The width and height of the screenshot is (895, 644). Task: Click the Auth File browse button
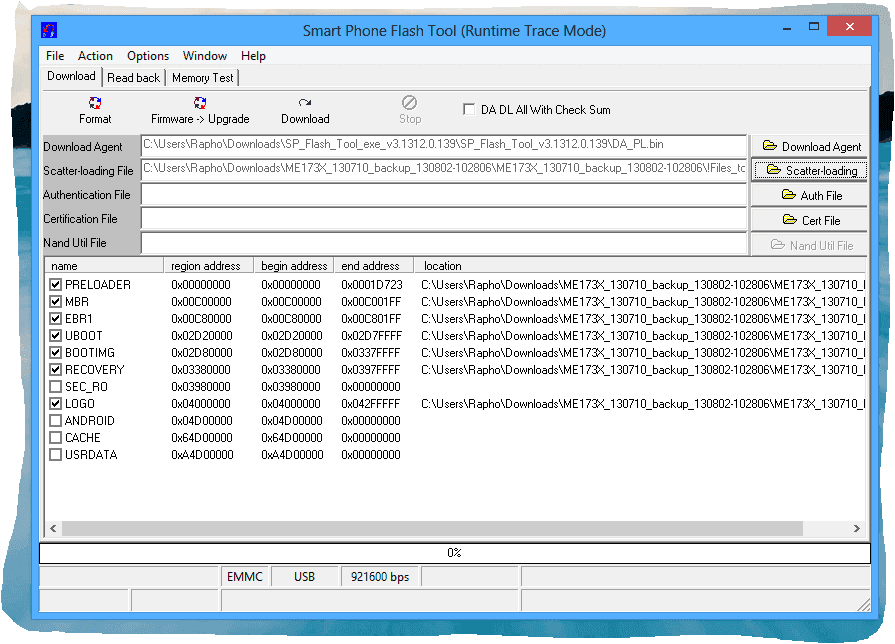click(811, 195)
